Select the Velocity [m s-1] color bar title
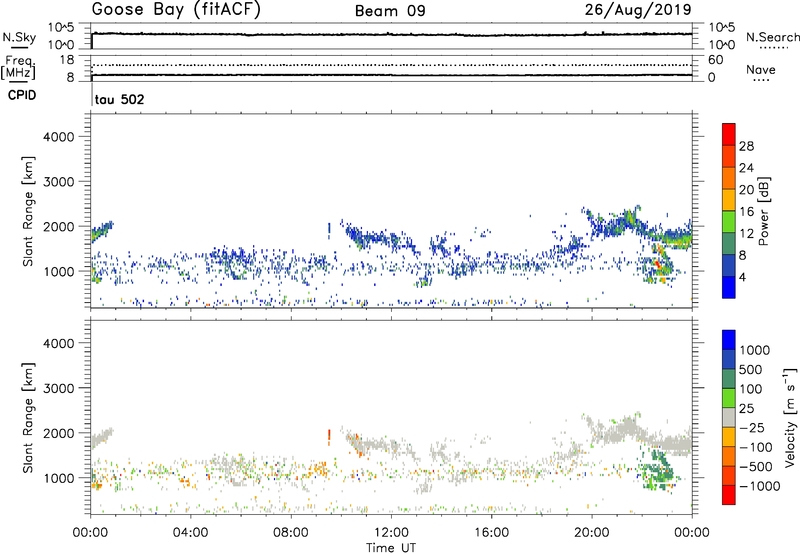The image size is (800, 554). point(790,417)
